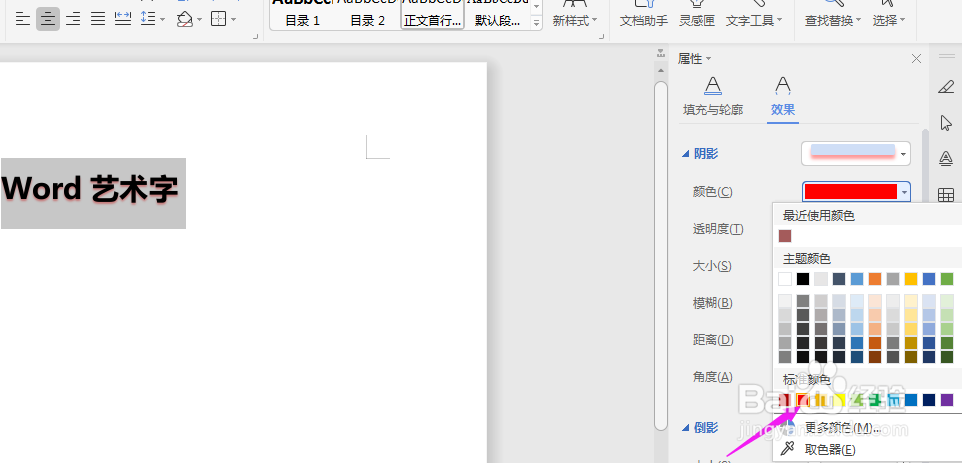Click the 距离(D) label

(x=713, y=339)
